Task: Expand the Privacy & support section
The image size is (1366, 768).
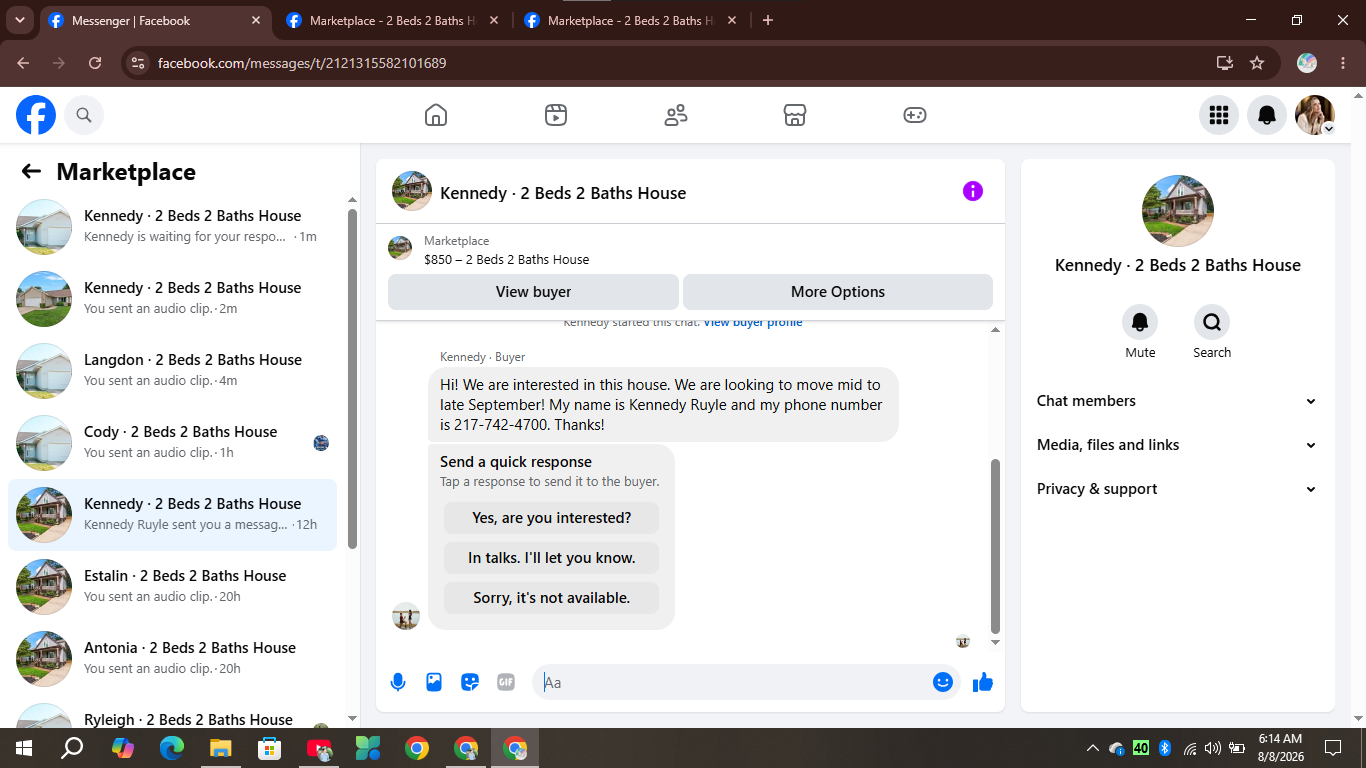Action: (1178, 489)
